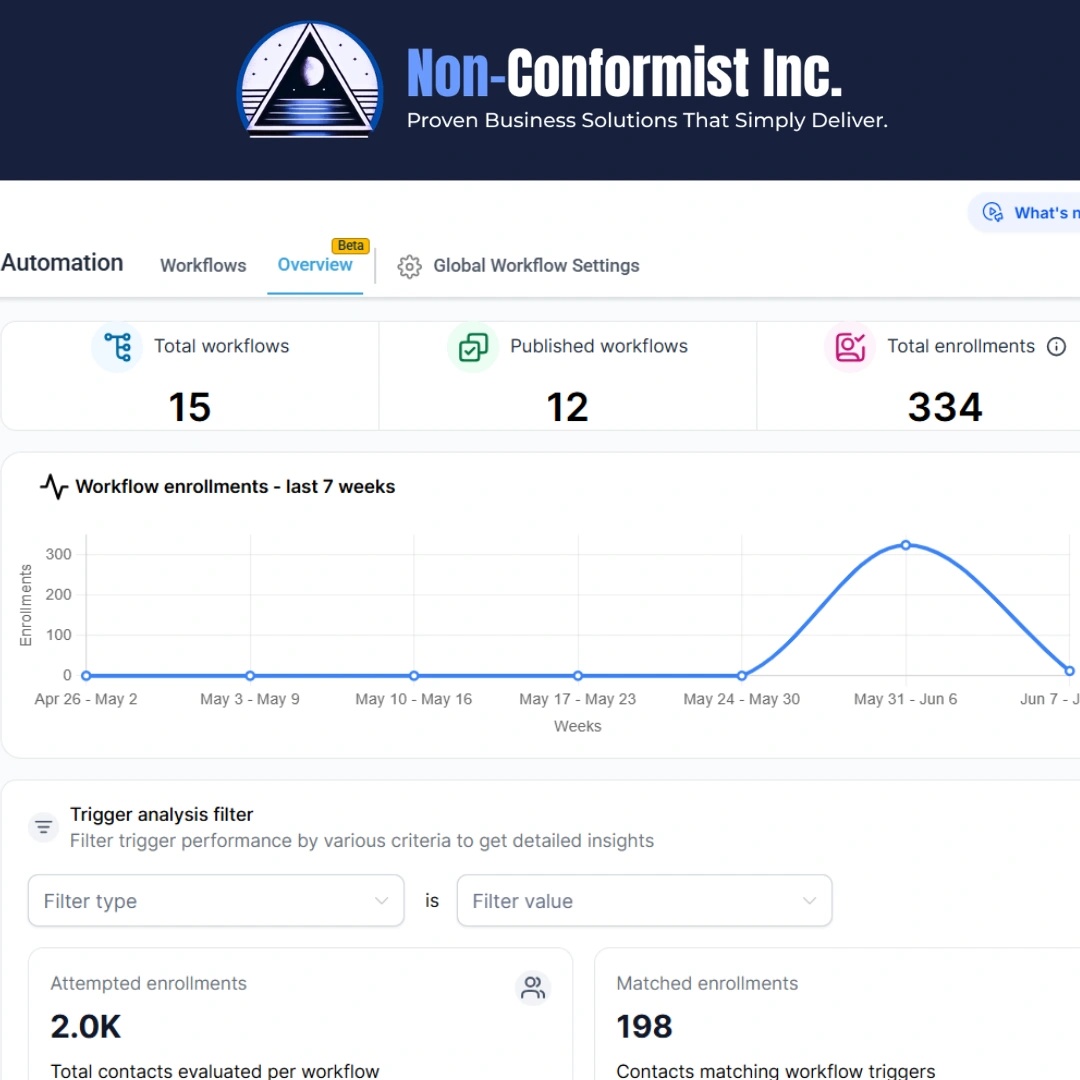Click the pulse icon beside Workflow enrollments
The width and height of the screenshot is (1080, 1080).
click(x=54, y=486)
